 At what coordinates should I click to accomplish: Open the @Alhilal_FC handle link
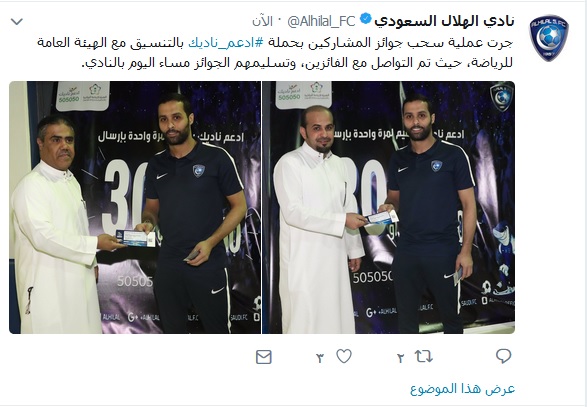click(x=321, y=21)
